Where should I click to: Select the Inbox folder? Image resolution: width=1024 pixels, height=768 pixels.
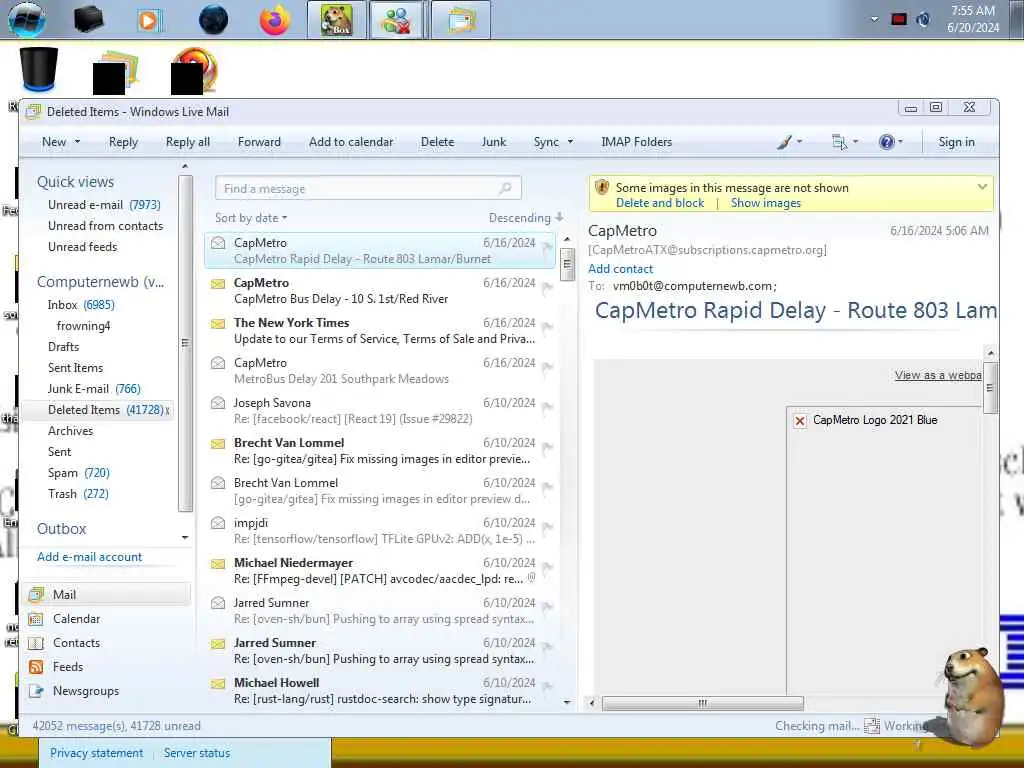click(81, 305)
